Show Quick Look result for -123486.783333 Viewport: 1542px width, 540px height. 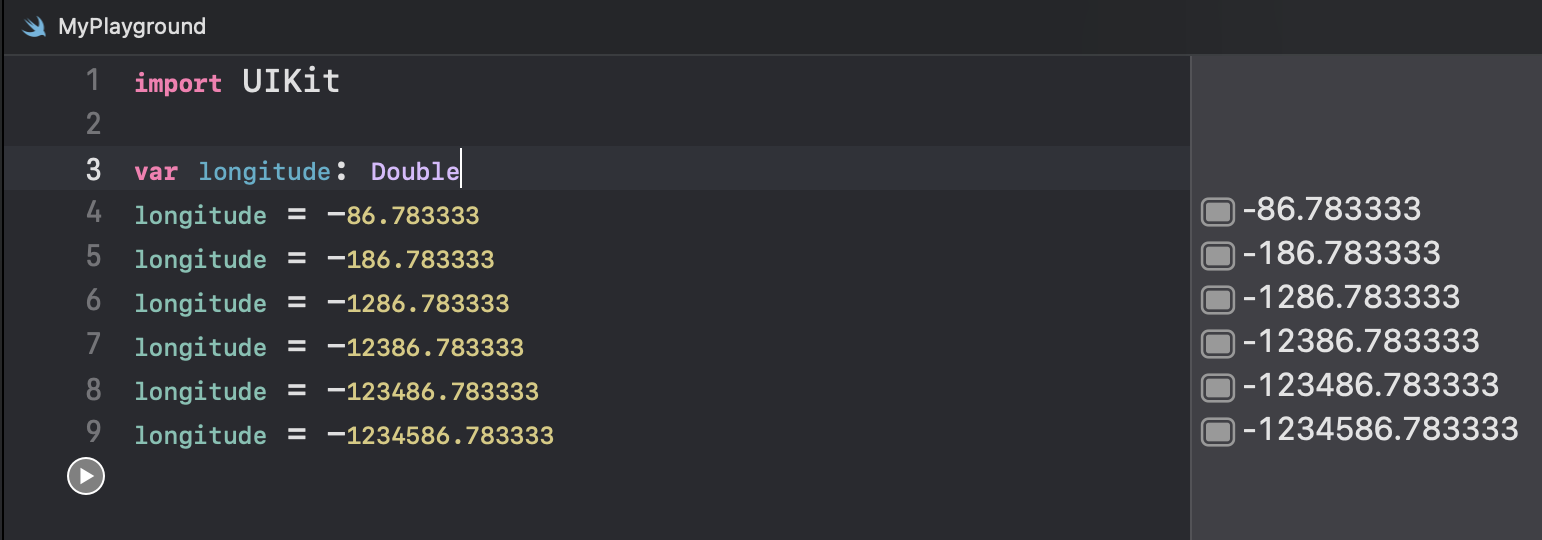[x=1217, y=387]
